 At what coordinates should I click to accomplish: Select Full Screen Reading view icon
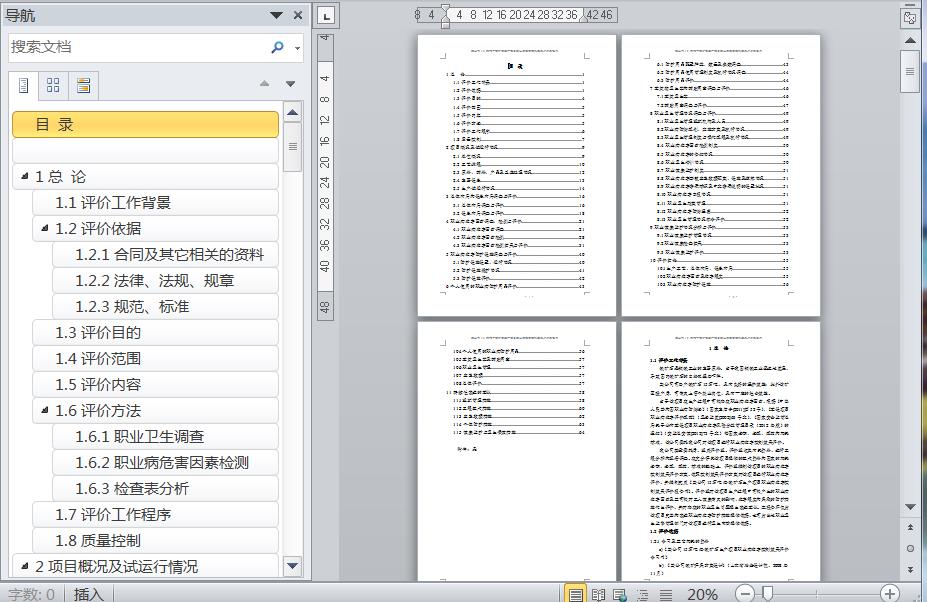[598, 594]
